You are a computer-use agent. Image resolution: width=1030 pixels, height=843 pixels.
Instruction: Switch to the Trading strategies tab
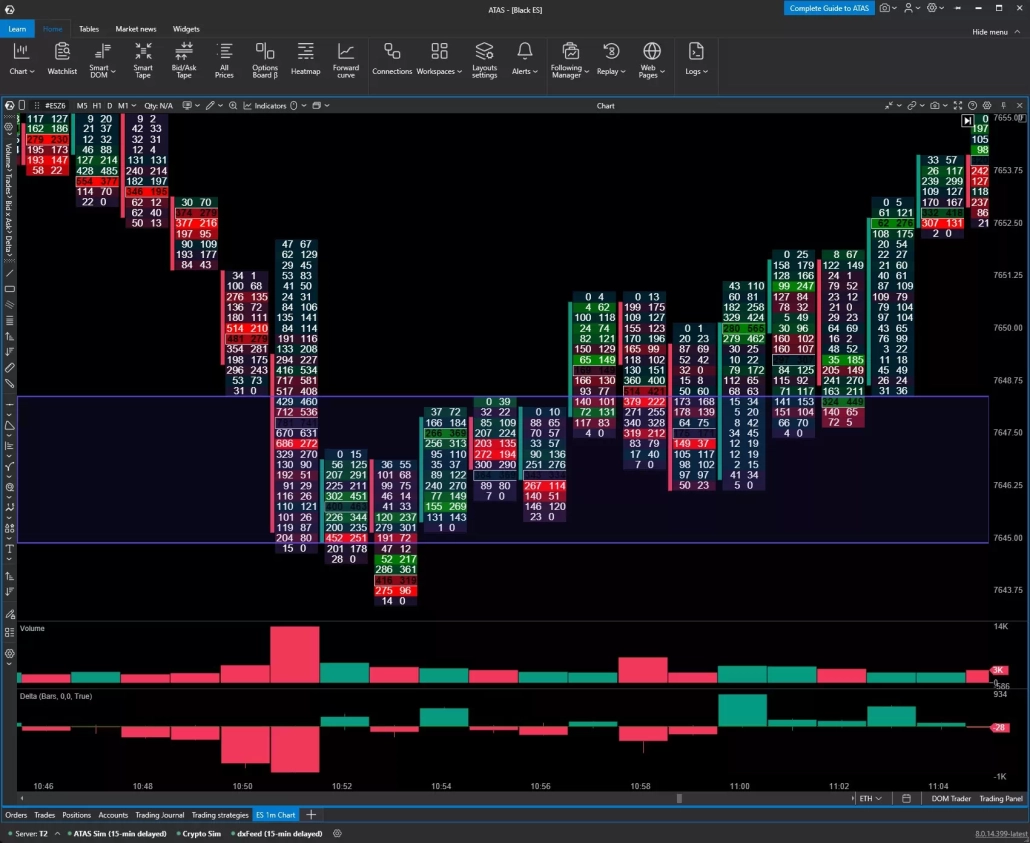220,815
